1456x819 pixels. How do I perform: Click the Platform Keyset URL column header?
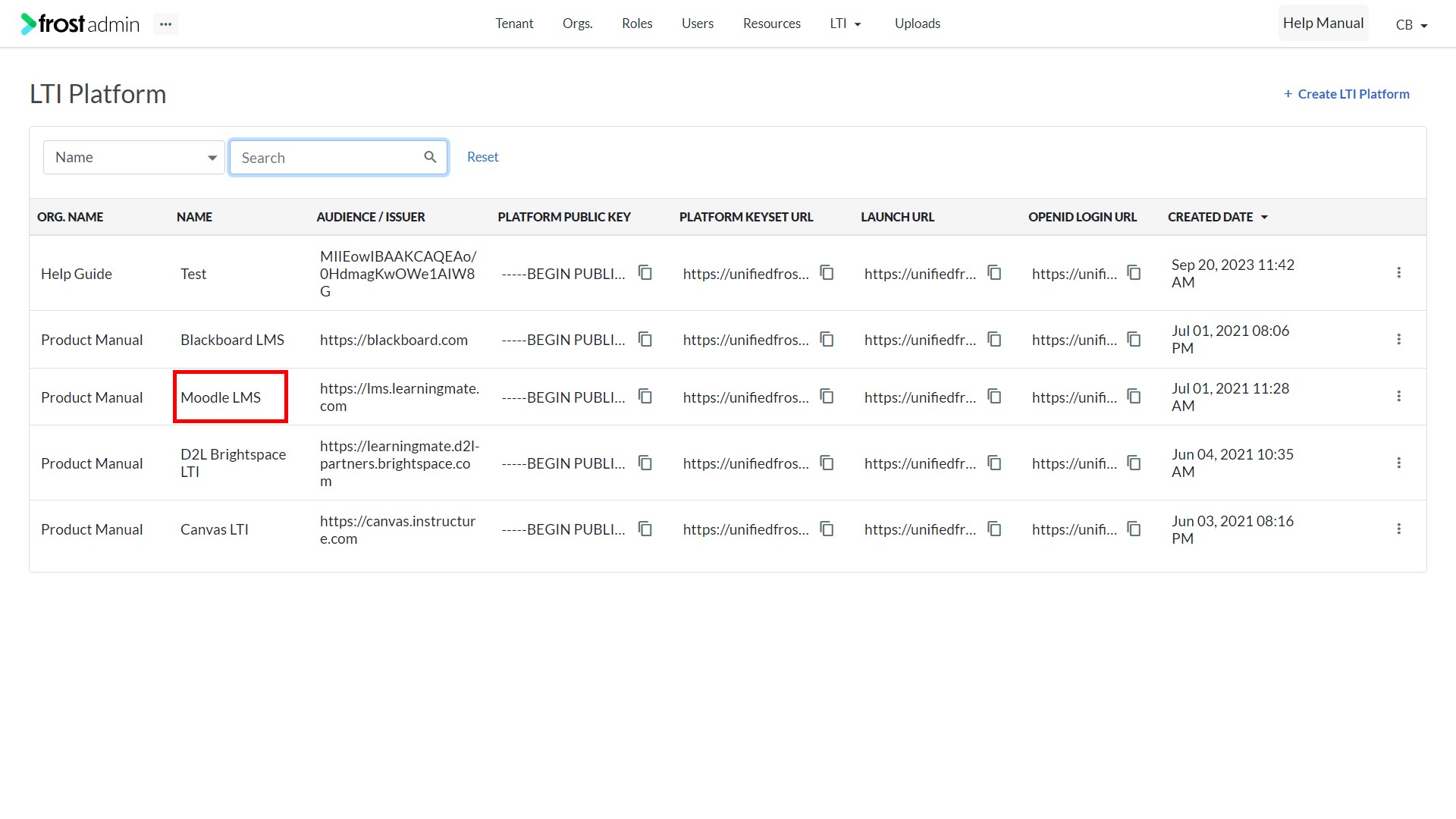pos(746,217)
